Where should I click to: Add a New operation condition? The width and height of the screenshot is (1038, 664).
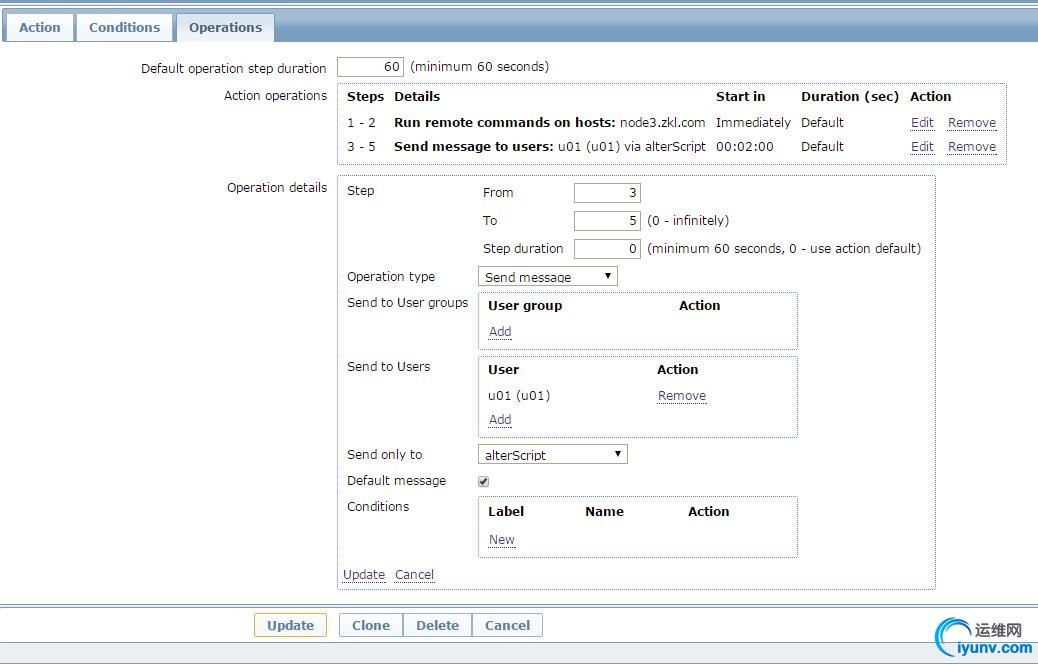[x=501, y=540]
